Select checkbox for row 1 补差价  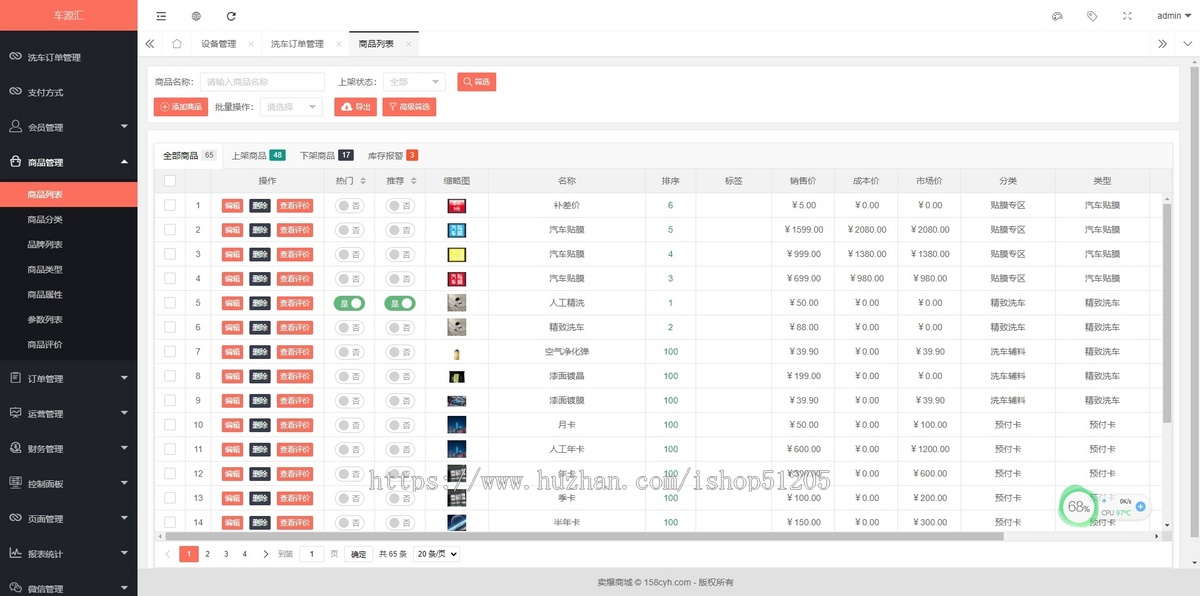(170, 205)
